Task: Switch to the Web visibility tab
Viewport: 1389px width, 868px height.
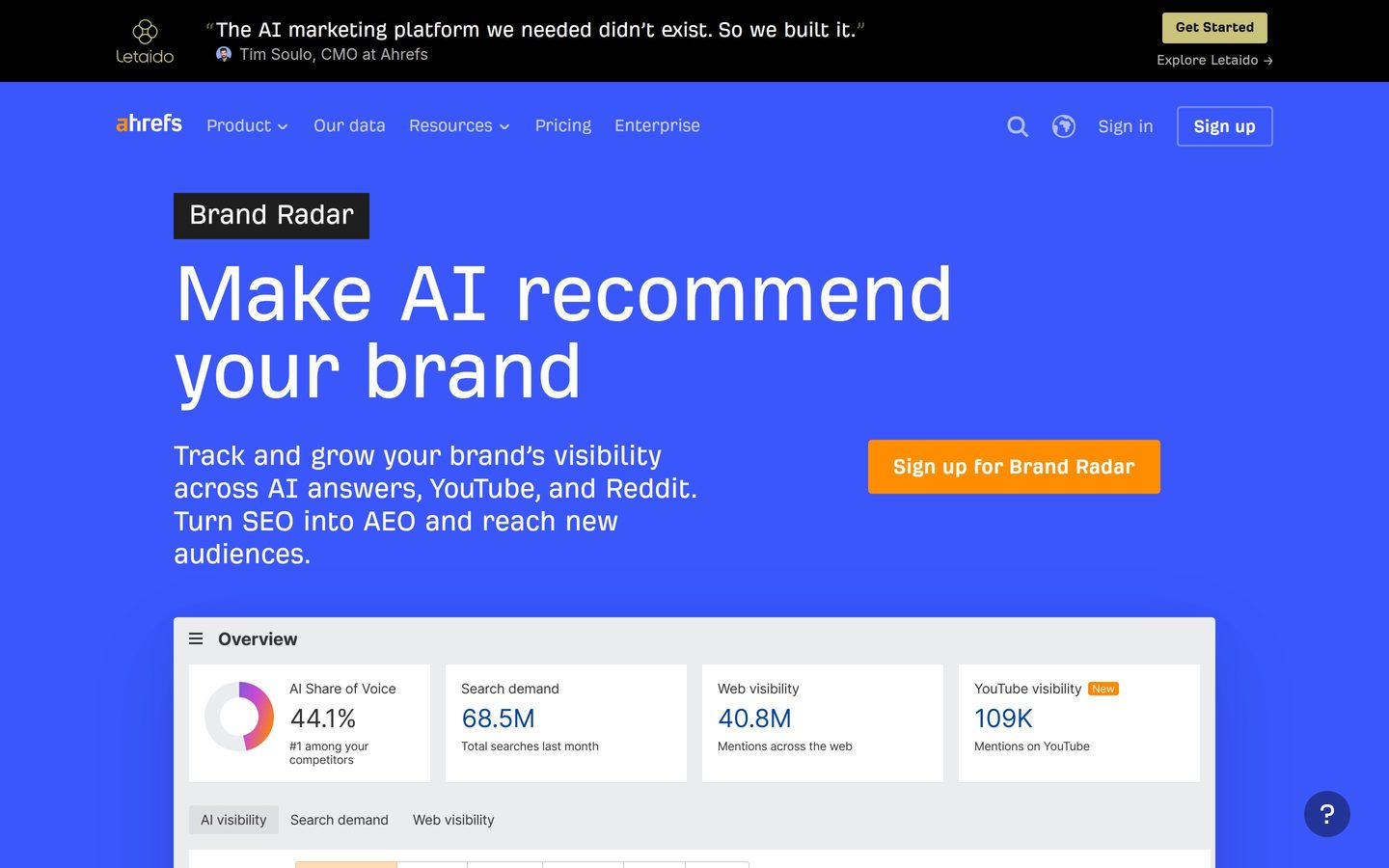Action: (453, 820)
